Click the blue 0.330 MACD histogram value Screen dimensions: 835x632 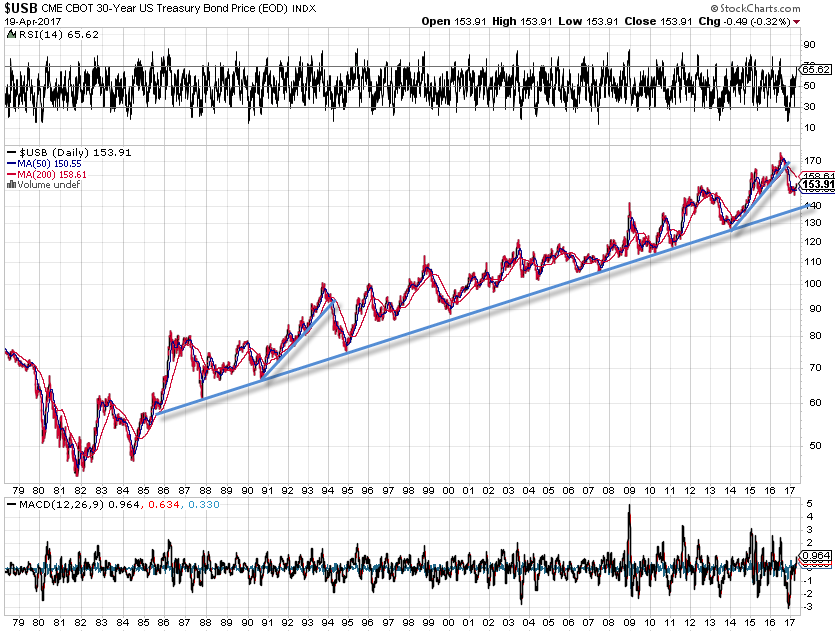tap(203, 504)
